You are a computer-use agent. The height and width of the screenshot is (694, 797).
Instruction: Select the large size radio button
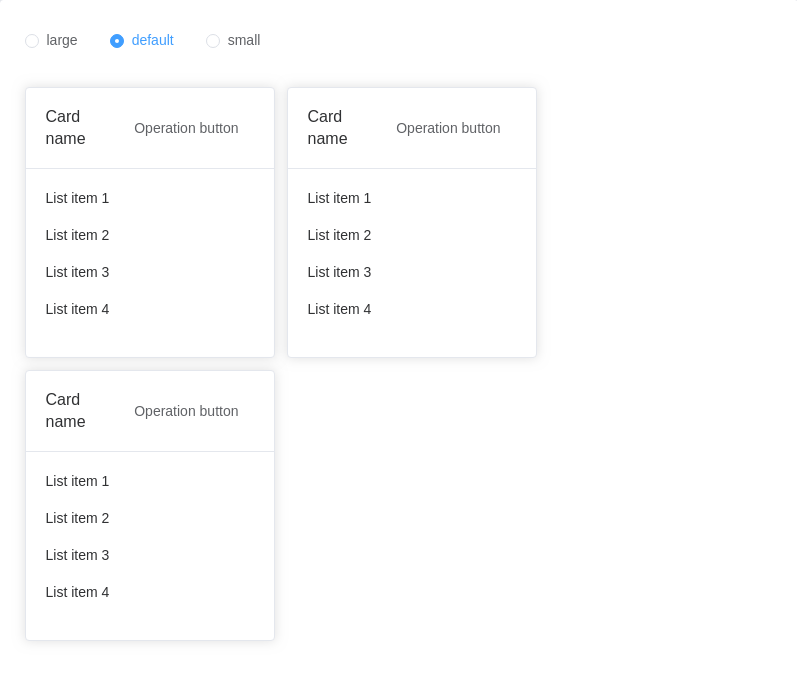[x=32, y=41]
